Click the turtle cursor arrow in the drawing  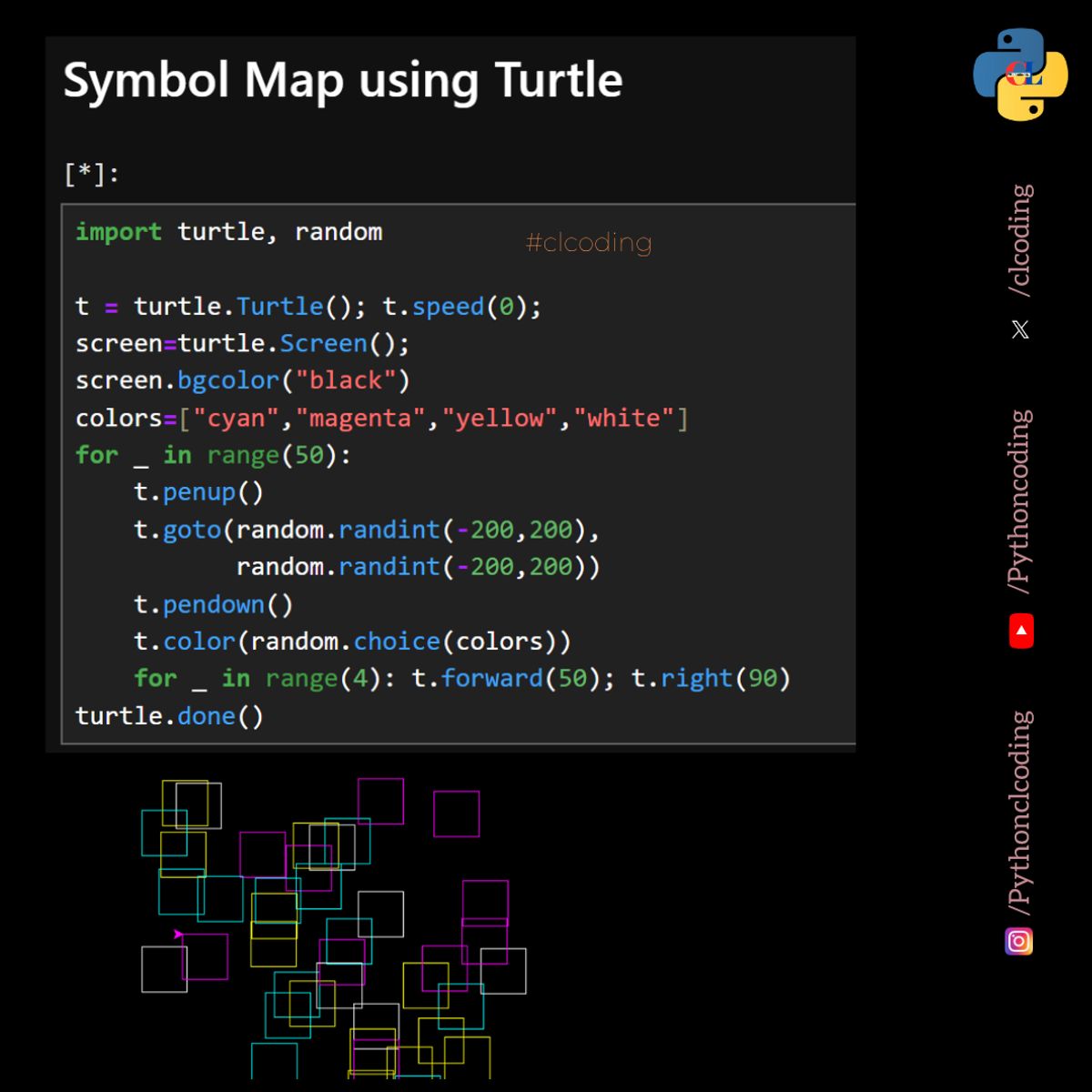tap(178, 934)
